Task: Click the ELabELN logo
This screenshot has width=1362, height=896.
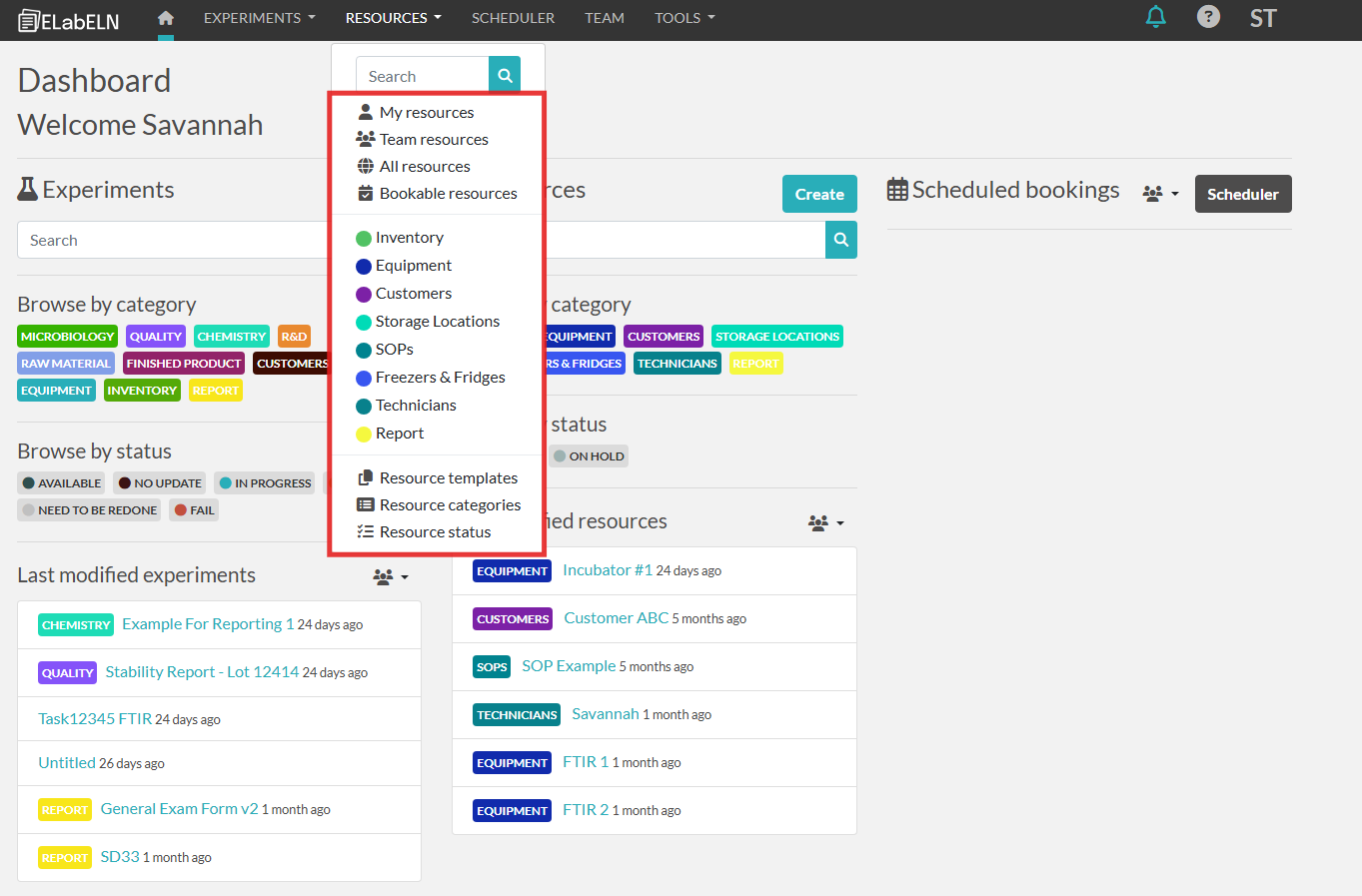Action: pos(68,20)
